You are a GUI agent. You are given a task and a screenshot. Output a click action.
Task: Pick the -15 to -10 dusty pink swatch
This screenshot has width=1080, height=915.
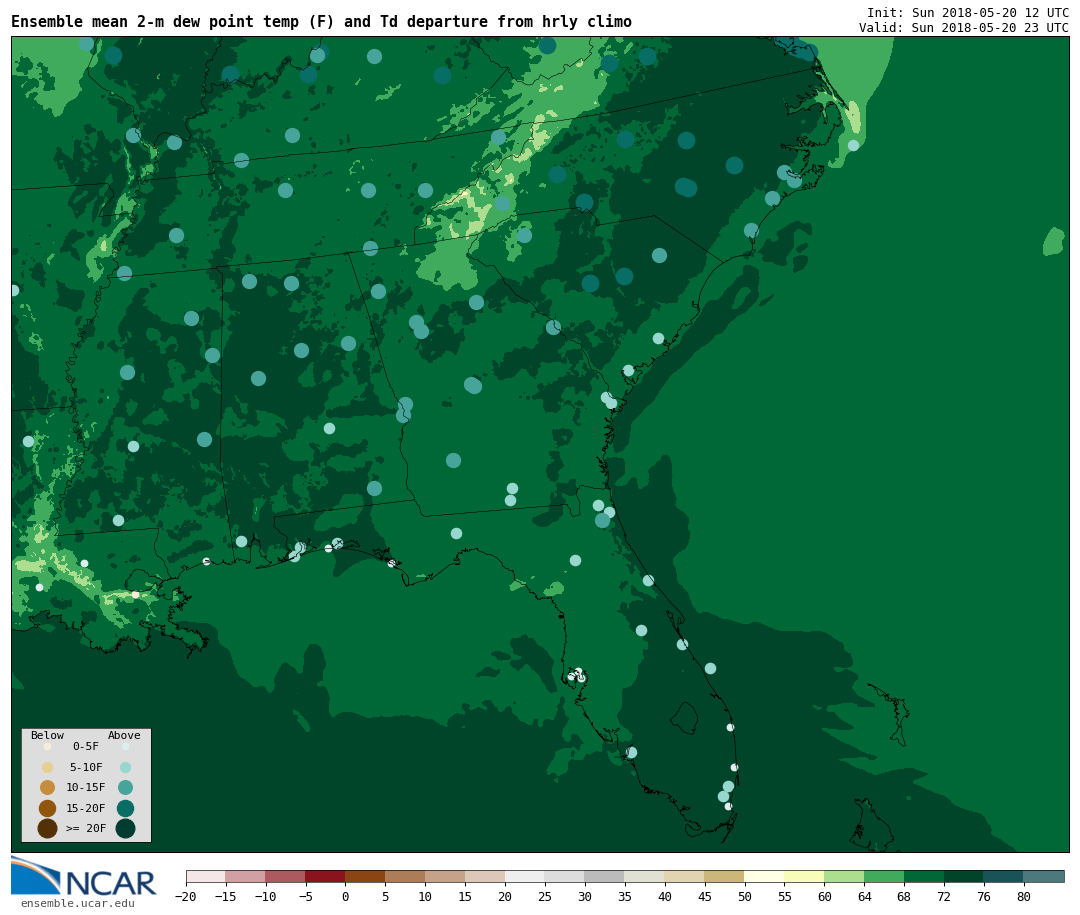click(246, 876)
